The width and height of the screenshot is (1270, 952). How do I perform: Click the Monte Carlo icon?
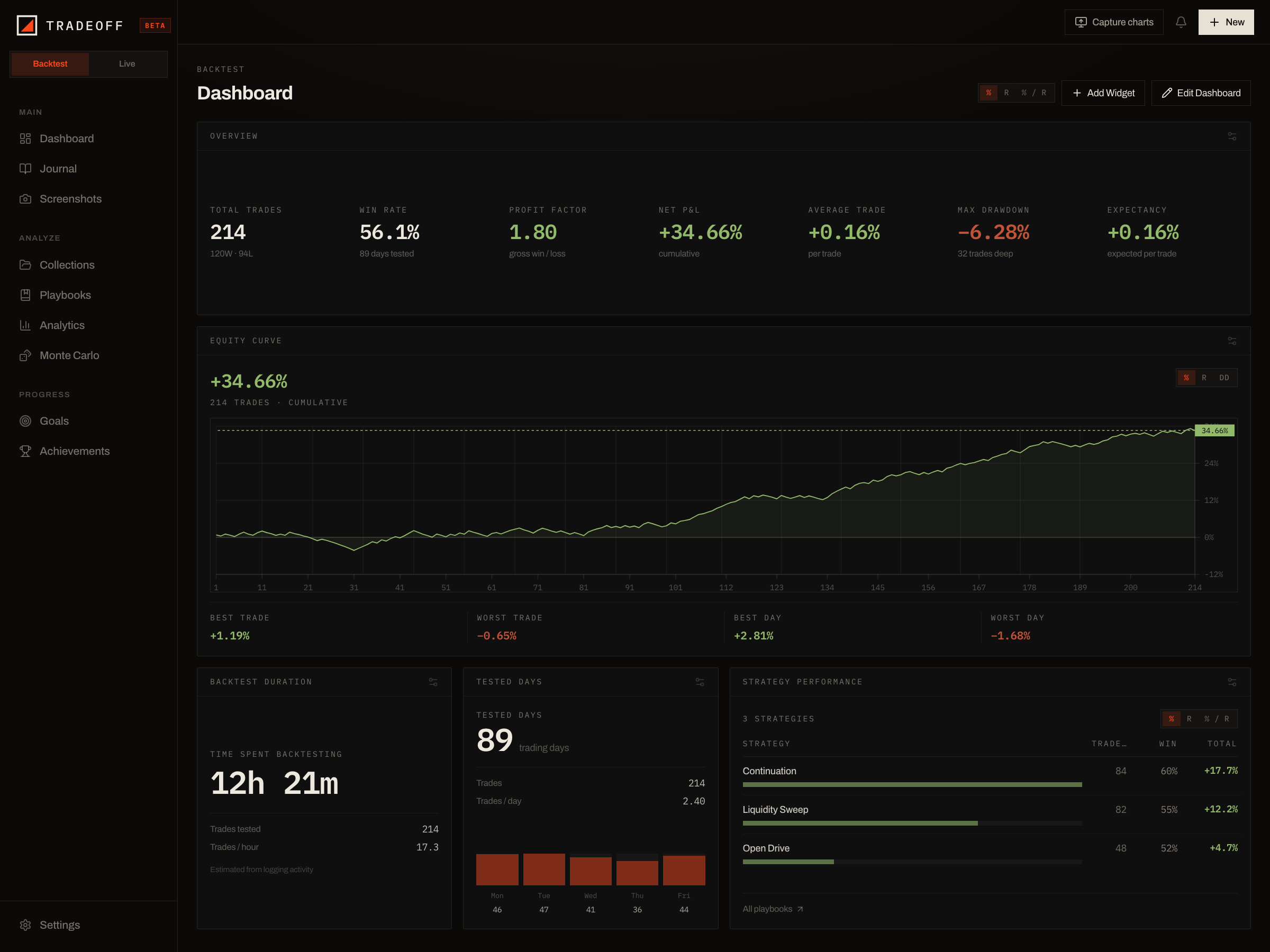(x=25, y=355)
